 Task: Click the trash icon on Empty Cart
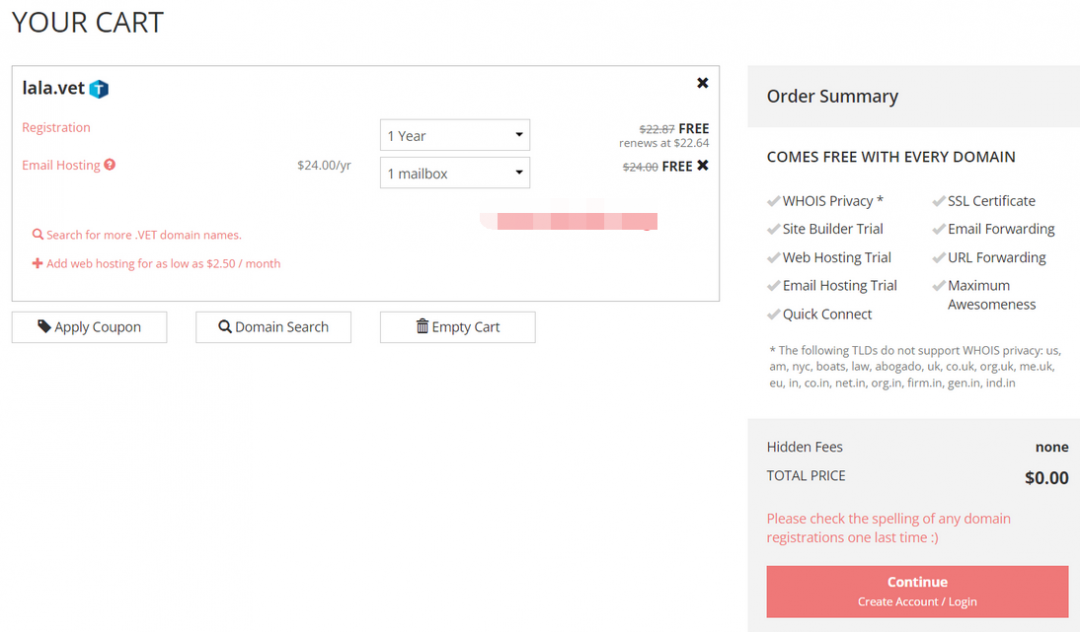click(x=422, y=326)
